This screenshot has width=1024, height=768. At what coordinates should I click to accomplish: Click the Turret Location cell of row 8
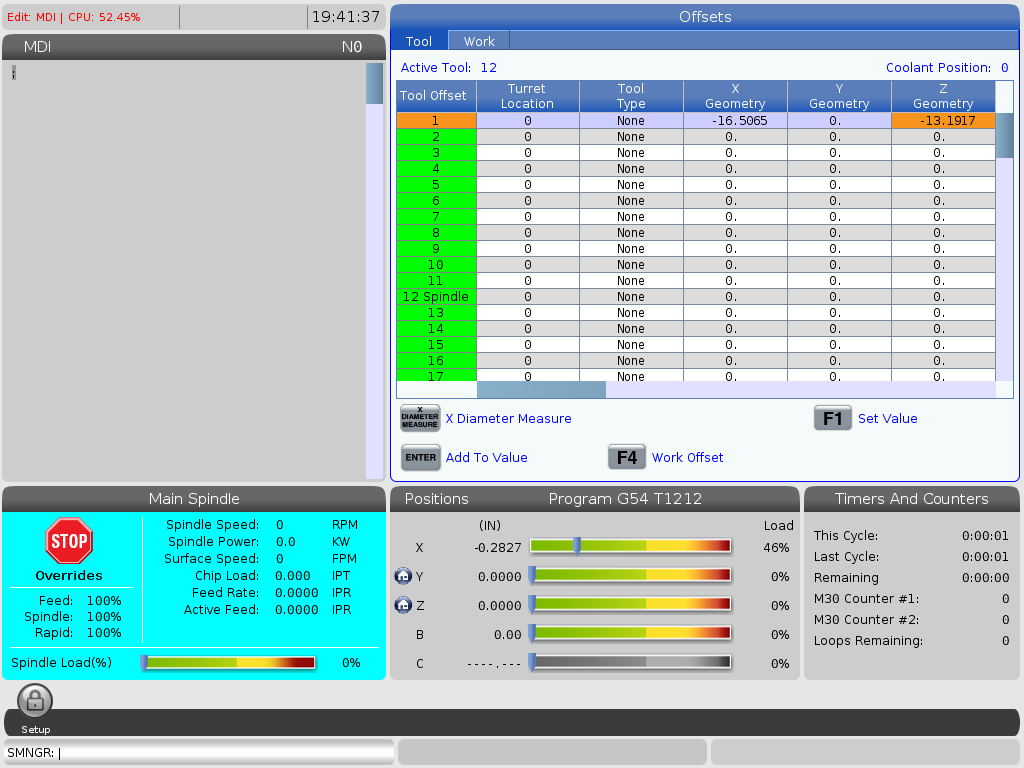527,232
